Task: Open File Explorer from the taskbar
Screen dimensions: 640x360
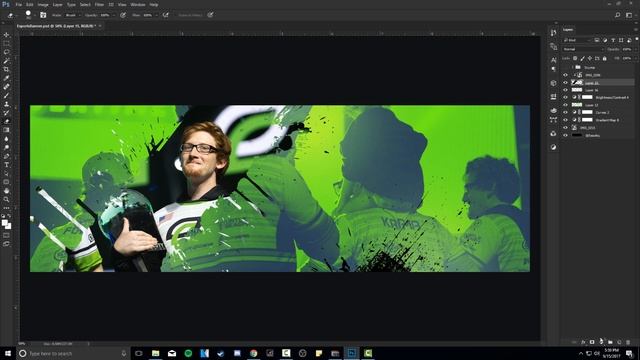Action: pyautogui.click(x=156, y=353)
